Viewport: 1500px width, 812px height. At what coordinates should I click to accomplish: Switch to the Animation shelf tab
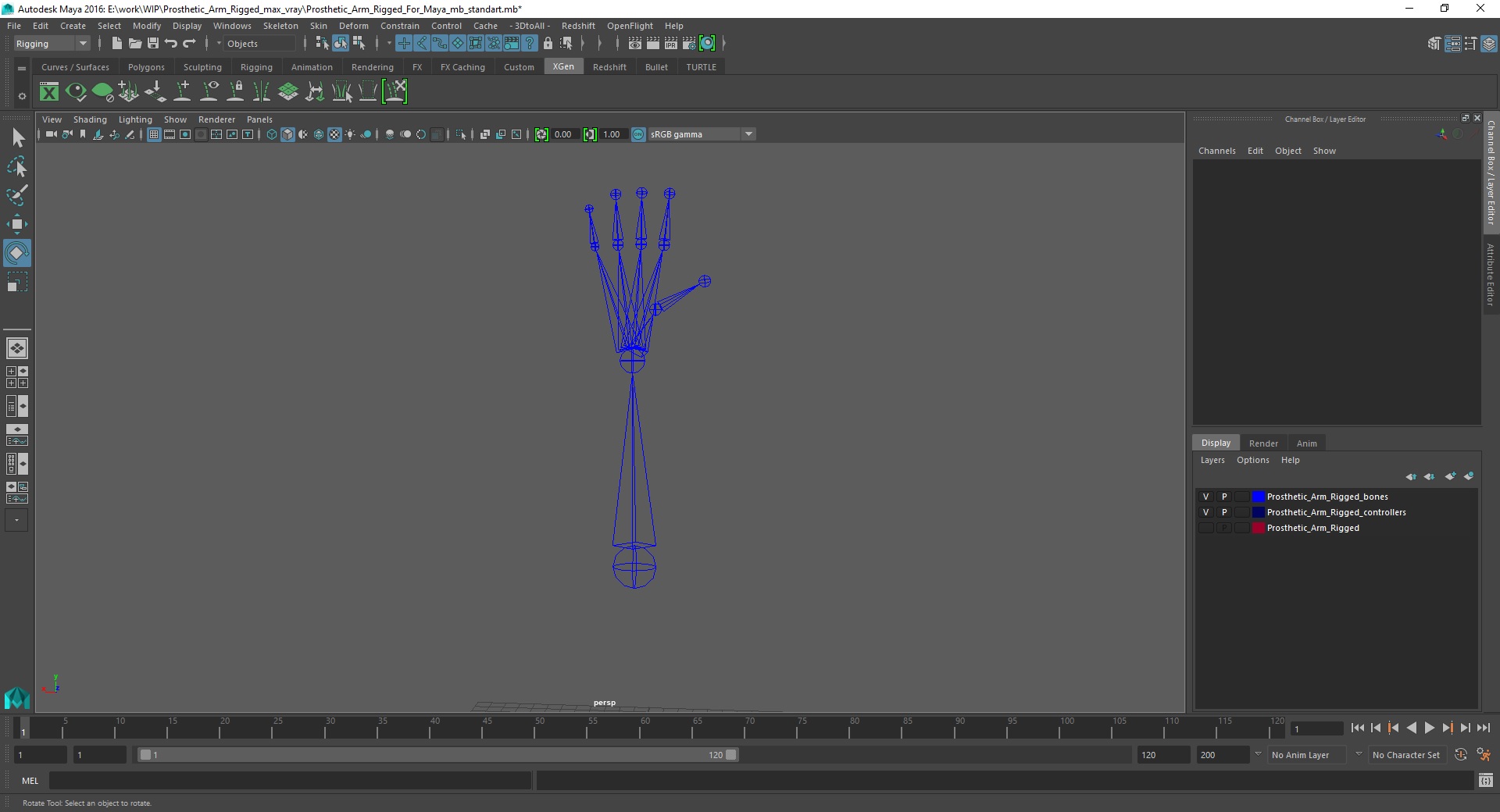312,67
